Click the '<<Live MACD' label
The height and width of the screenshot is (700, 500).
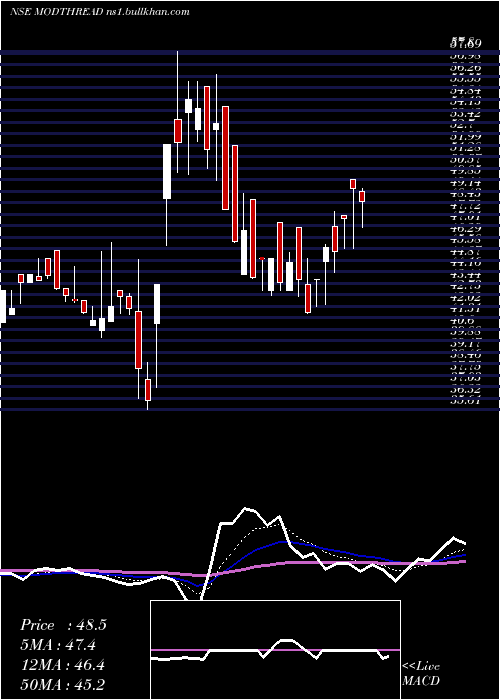click(x=421, y=673)
